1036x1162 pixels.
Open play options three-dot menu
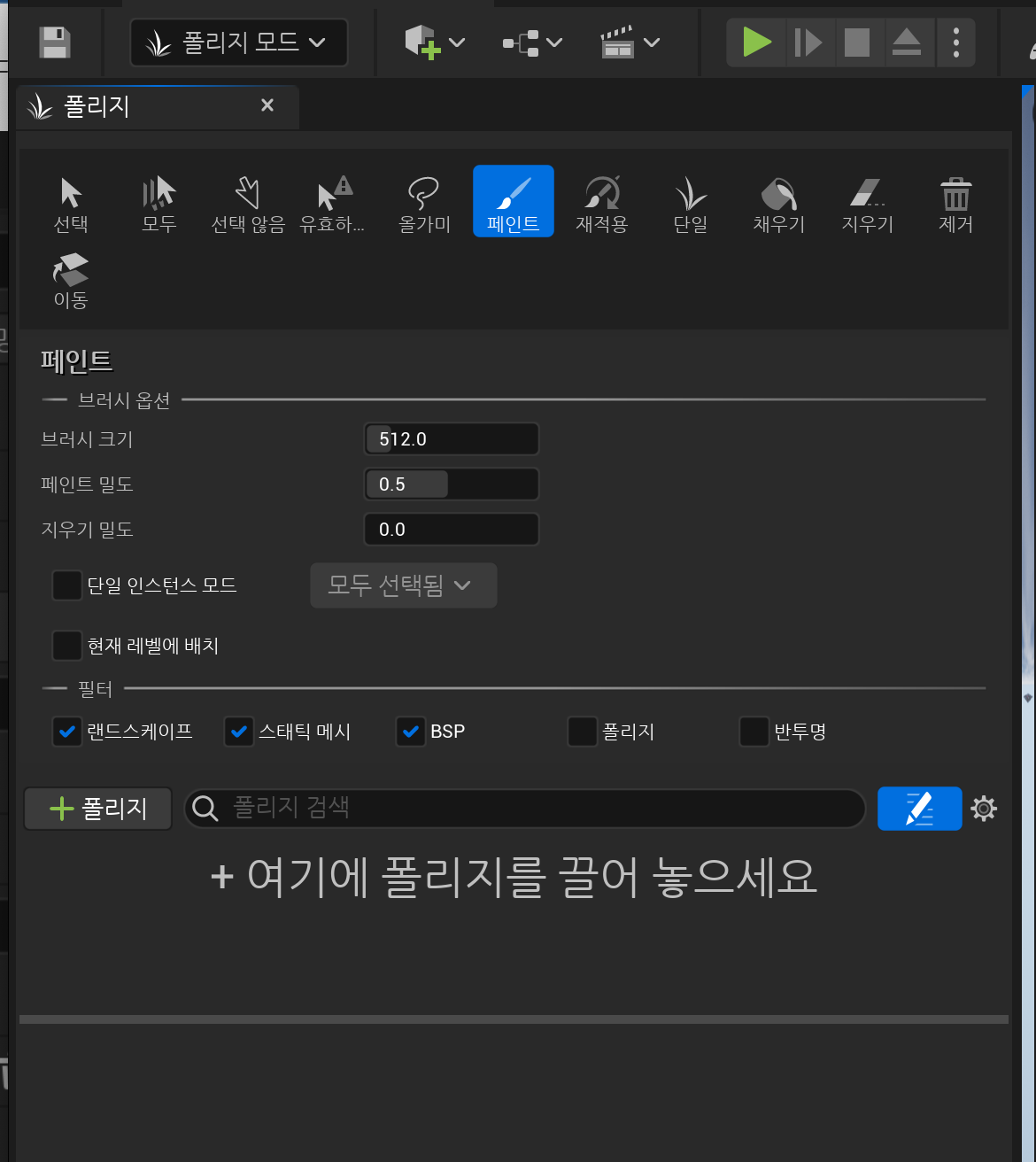[955, 42]
